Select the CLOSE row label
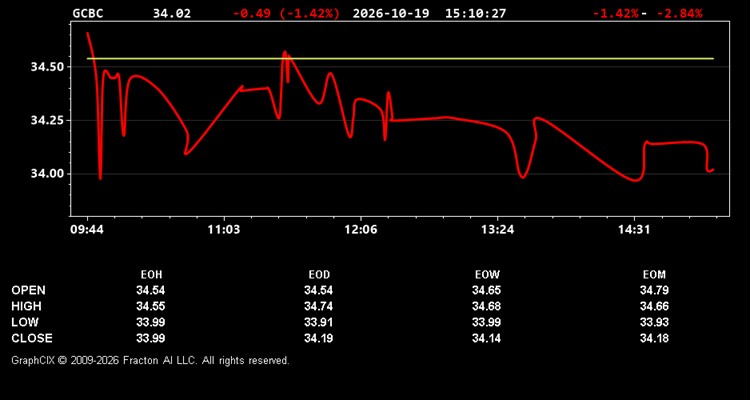Viewport: 750px width, 400px height. pos(32,338)
